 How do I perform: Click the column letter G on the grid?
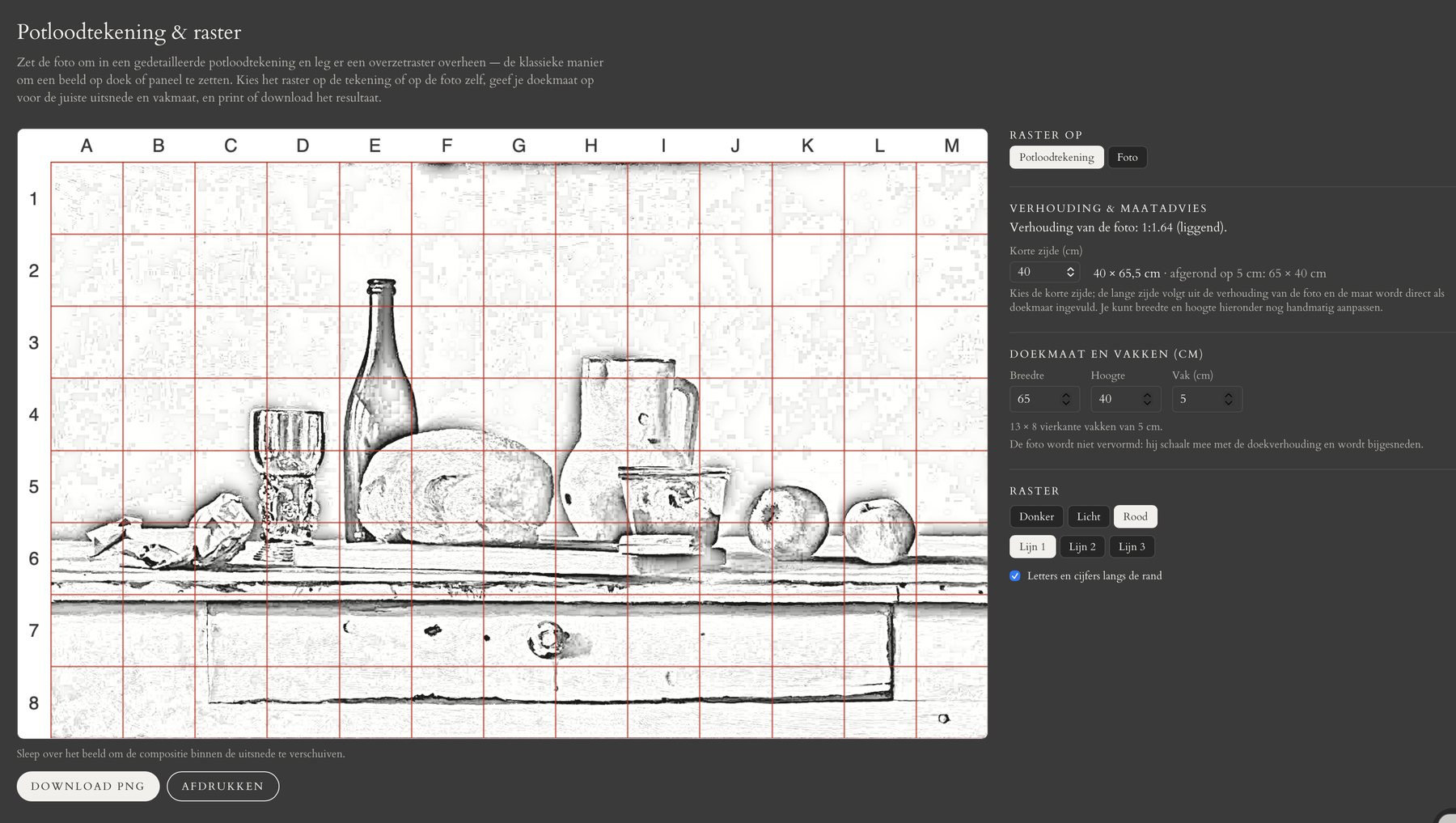519,146
